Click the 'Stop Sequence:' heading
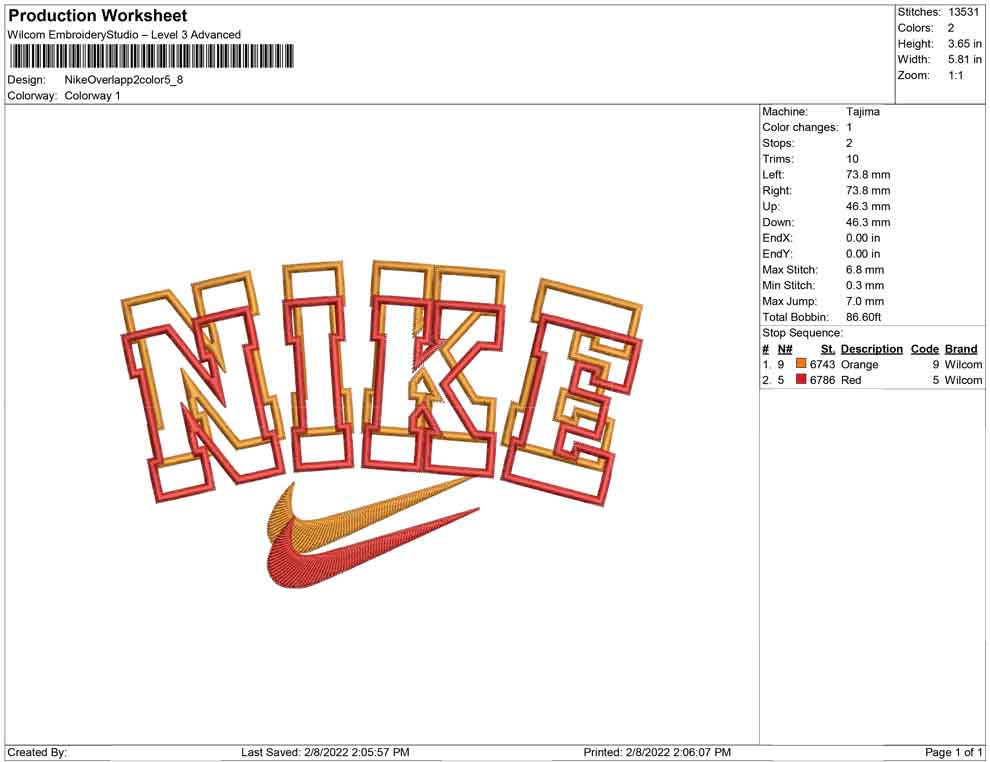Screen dimensions: 990x762 pyautogui.click(x=802, y=333)
